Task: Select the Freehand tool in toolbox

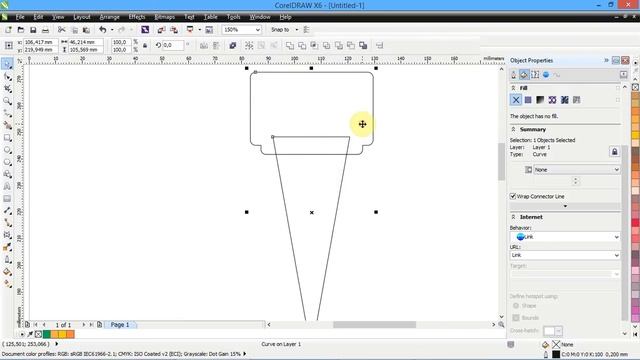Action: (7, 113)
